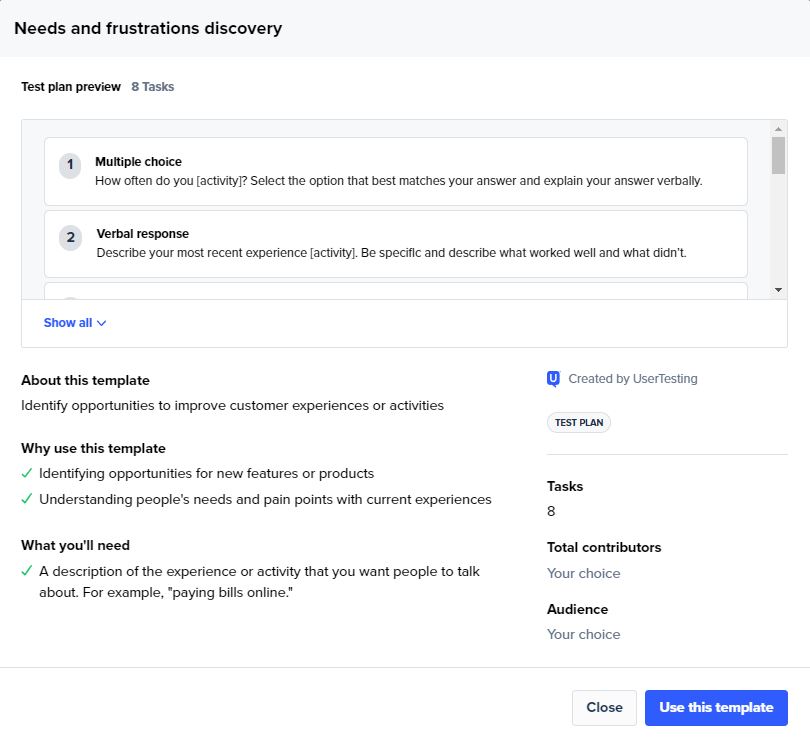Viewport: 810px width, 742px height.
Task: Click the UserTesting logo icon
Action: point(553,379)
